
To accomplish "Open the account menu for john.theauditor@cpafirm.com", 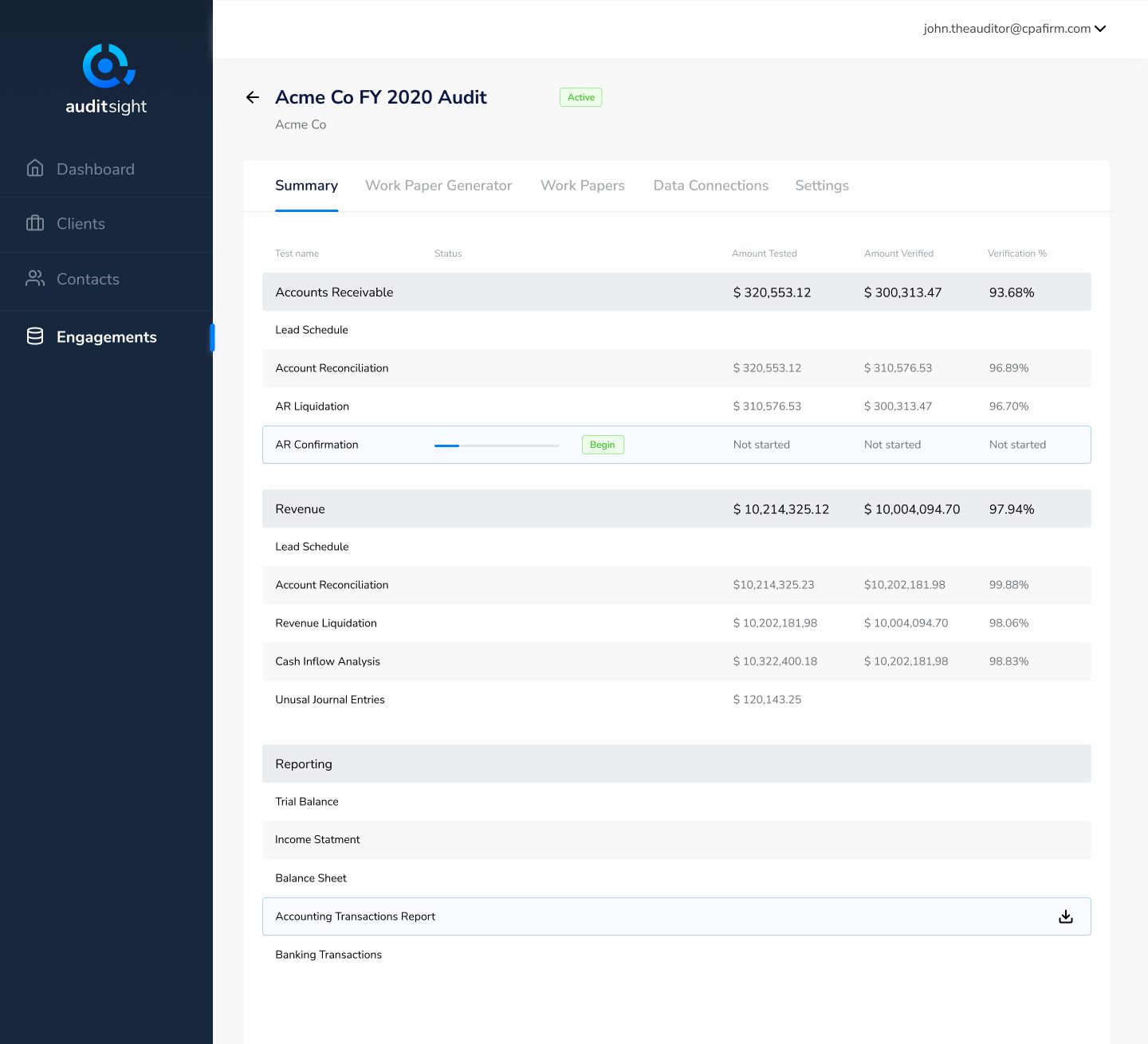I will coord(1013,29).
